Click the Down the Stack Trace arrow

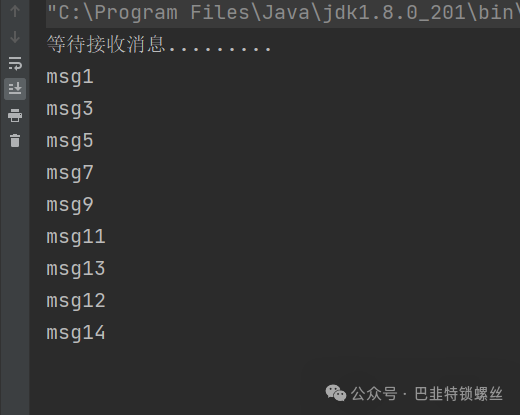pos(15,37)
